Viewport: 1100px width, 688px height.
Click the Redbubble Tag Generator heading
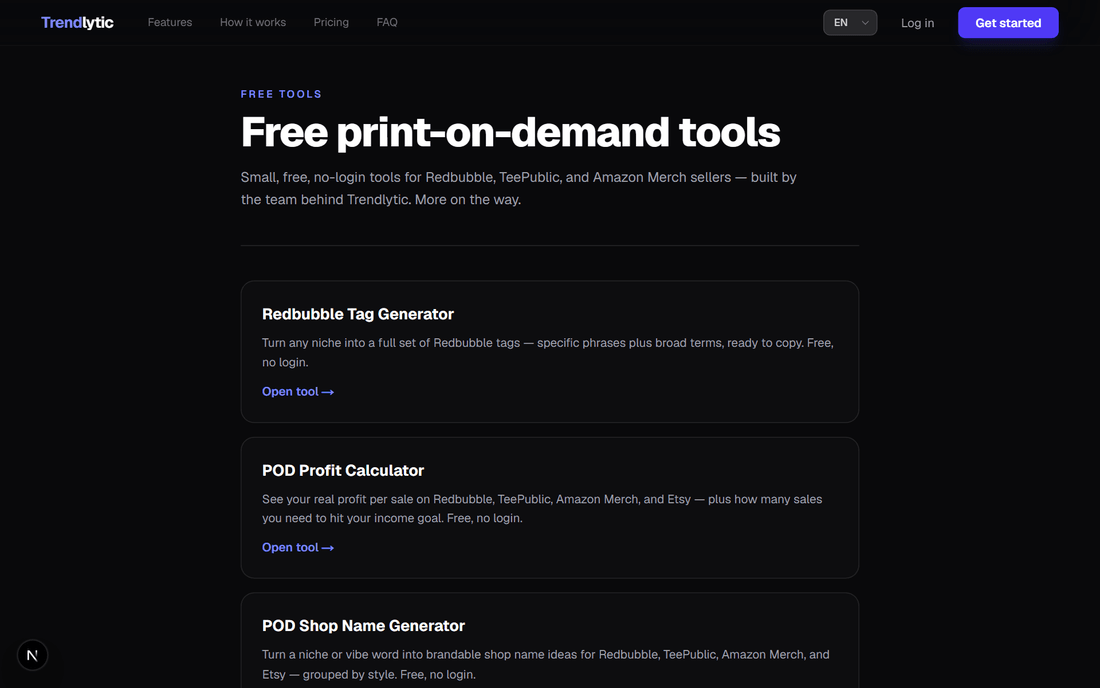pos(358,314)
